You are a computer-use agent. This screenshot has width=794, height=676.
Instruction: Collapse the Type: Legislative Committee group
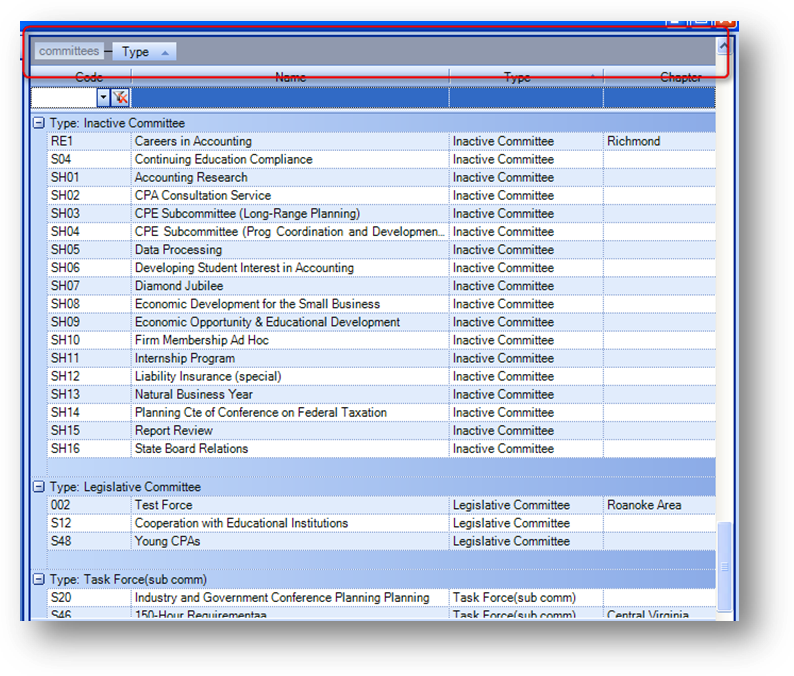pos(38,486)
